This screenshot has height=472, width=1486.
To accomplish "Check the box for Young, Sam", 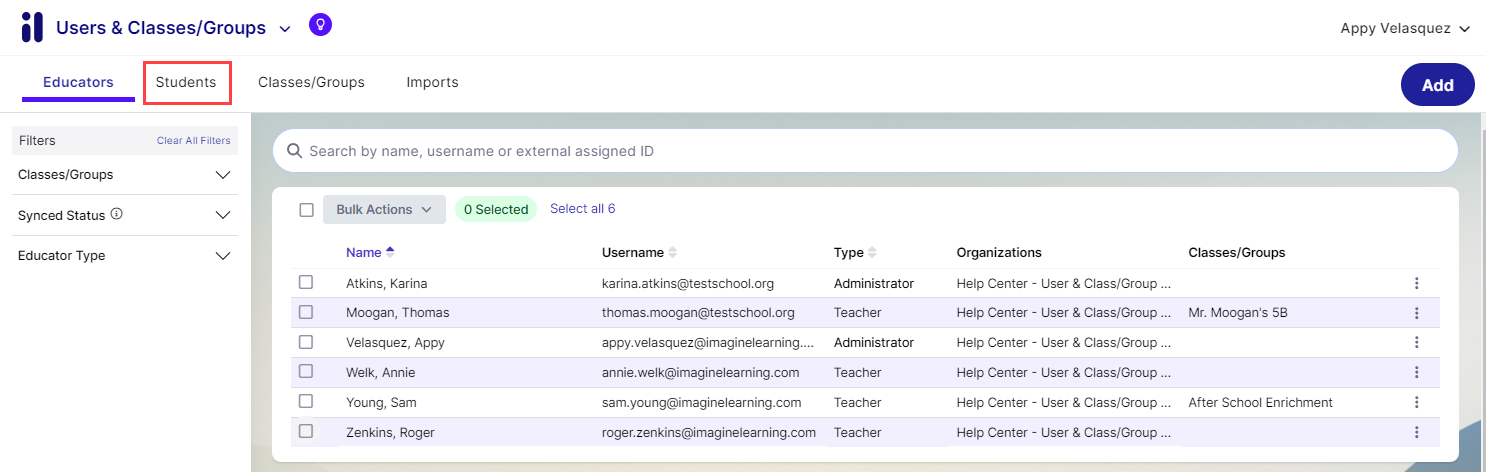I will click(x=306, y=401).
